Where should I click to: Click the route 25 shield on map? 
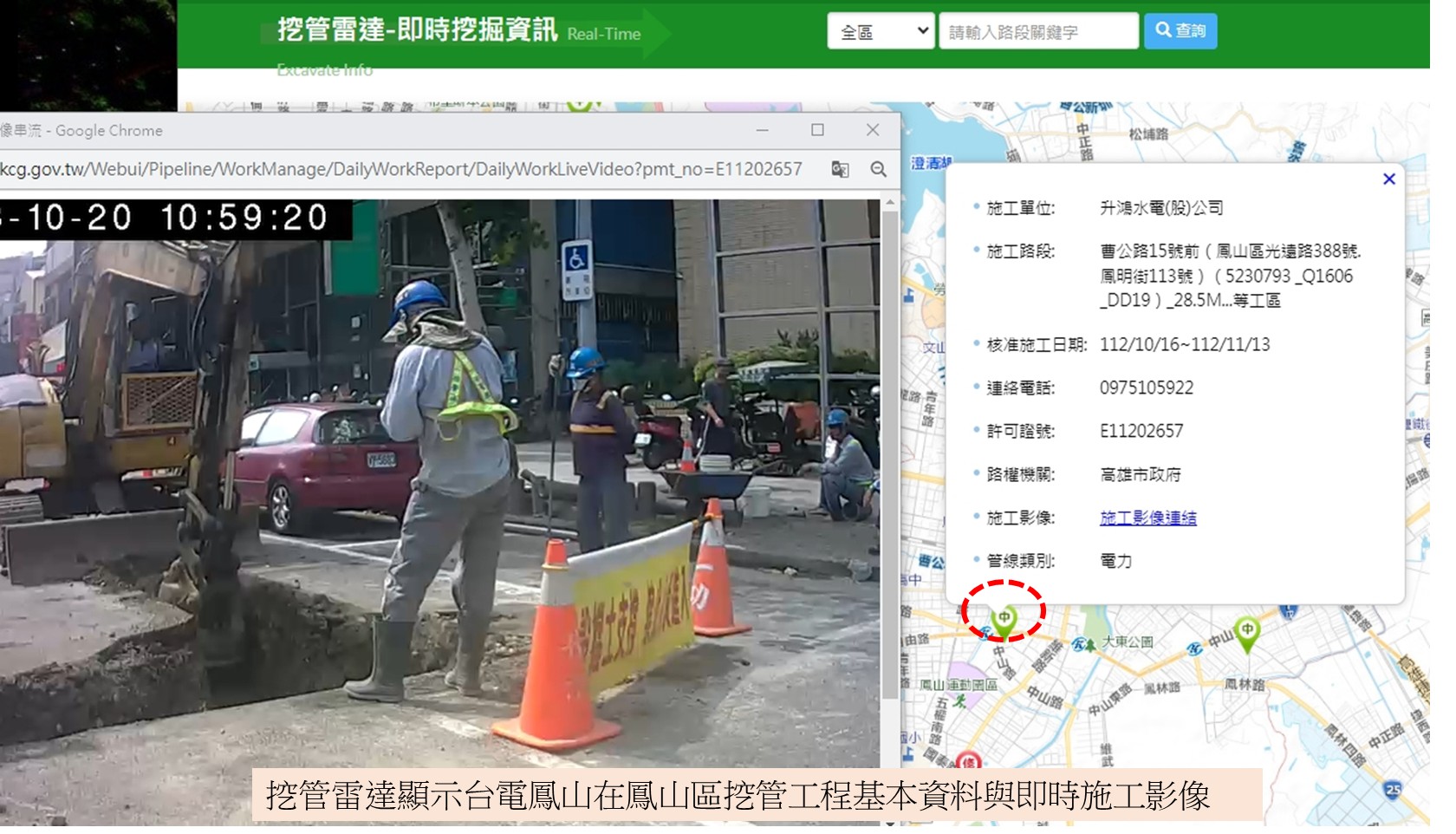[1392, 790]
